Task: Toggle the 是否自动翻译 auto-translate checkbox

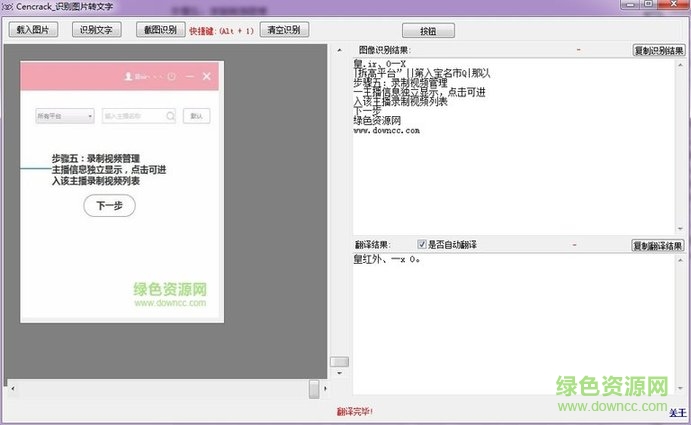Action: point(422,245)
